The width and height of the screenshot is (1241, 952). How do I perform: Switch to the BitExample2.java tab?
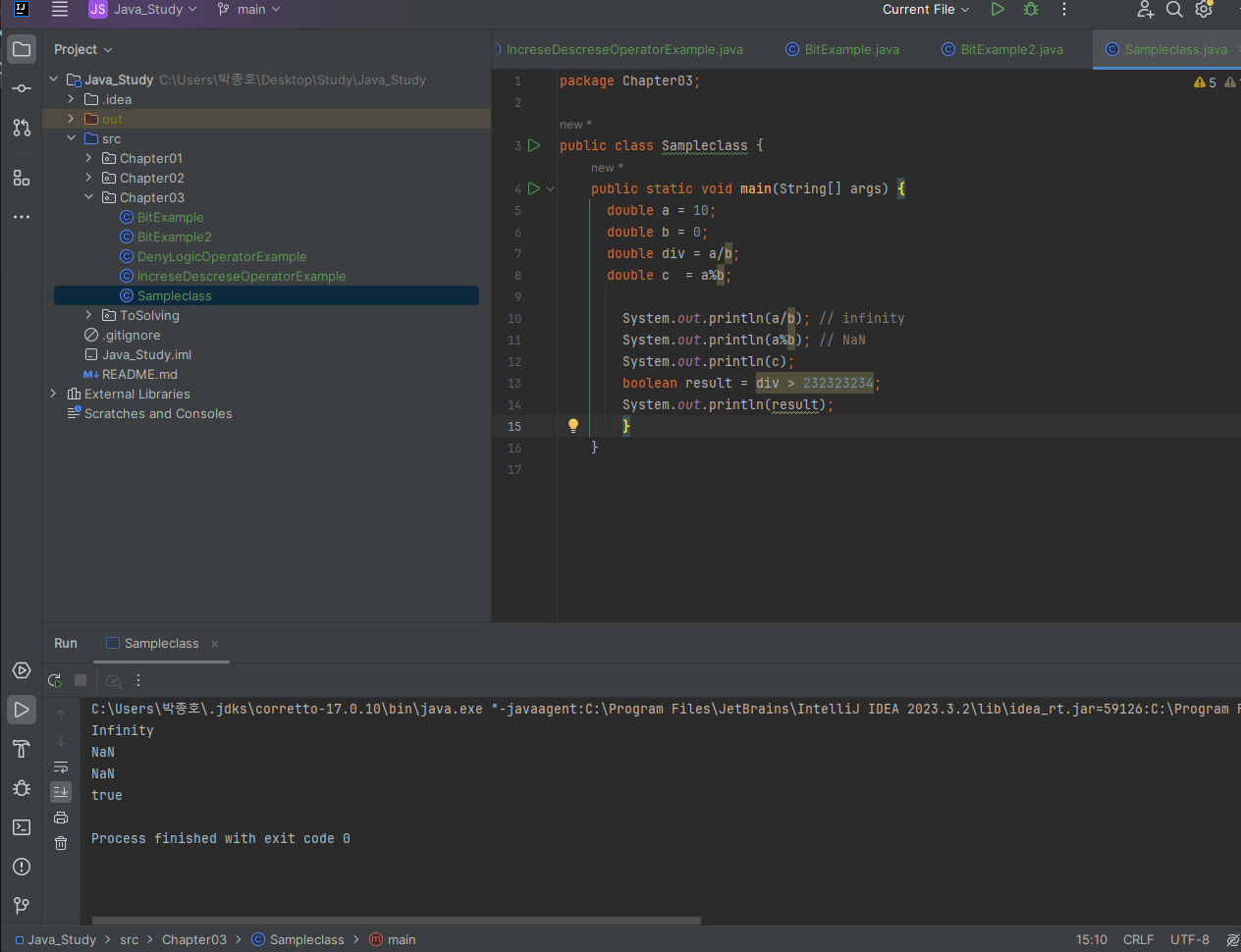(1011, 49)
